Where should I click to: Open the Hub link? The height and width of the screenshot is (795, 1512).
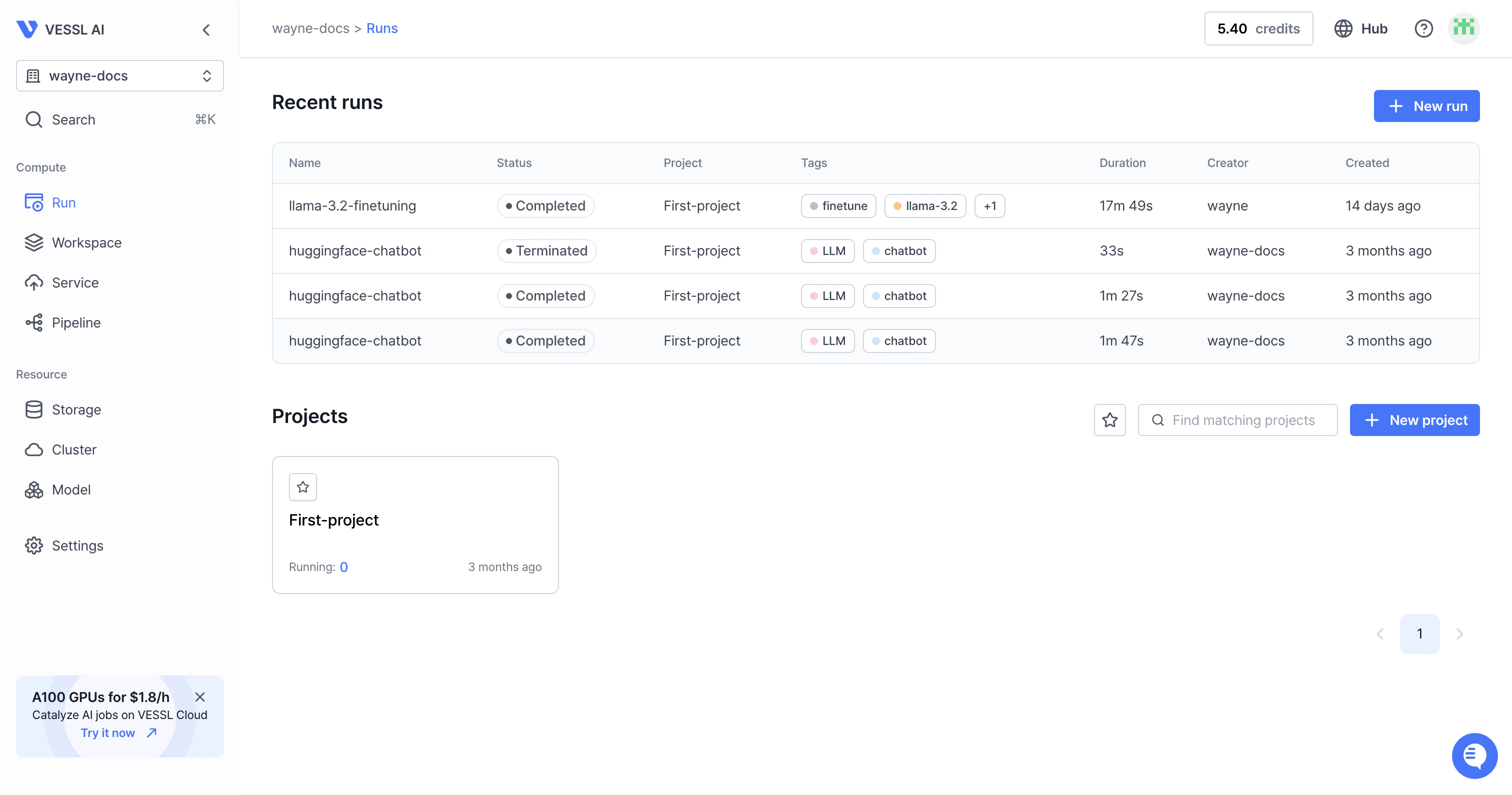point(1360,28)
